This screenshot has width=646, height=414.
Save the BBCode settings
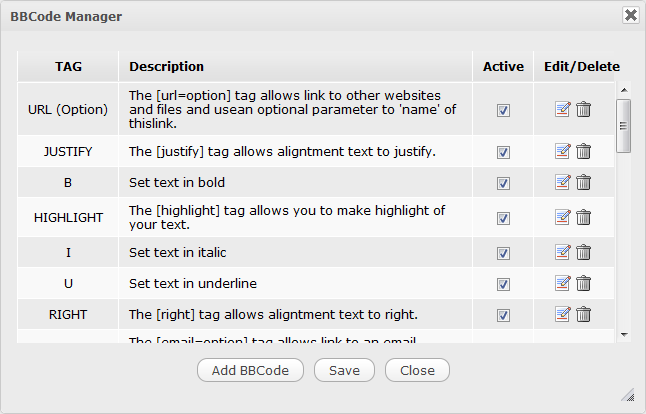click(x=344, y=370)
